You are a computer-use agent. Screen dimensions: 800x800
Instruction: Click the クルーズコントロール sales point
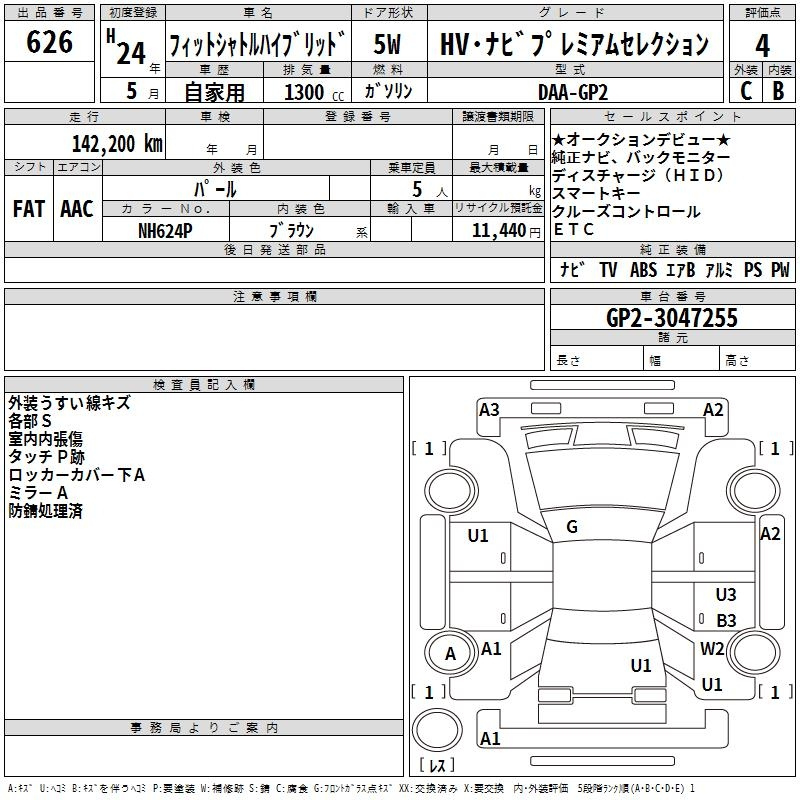coord(626,211)
